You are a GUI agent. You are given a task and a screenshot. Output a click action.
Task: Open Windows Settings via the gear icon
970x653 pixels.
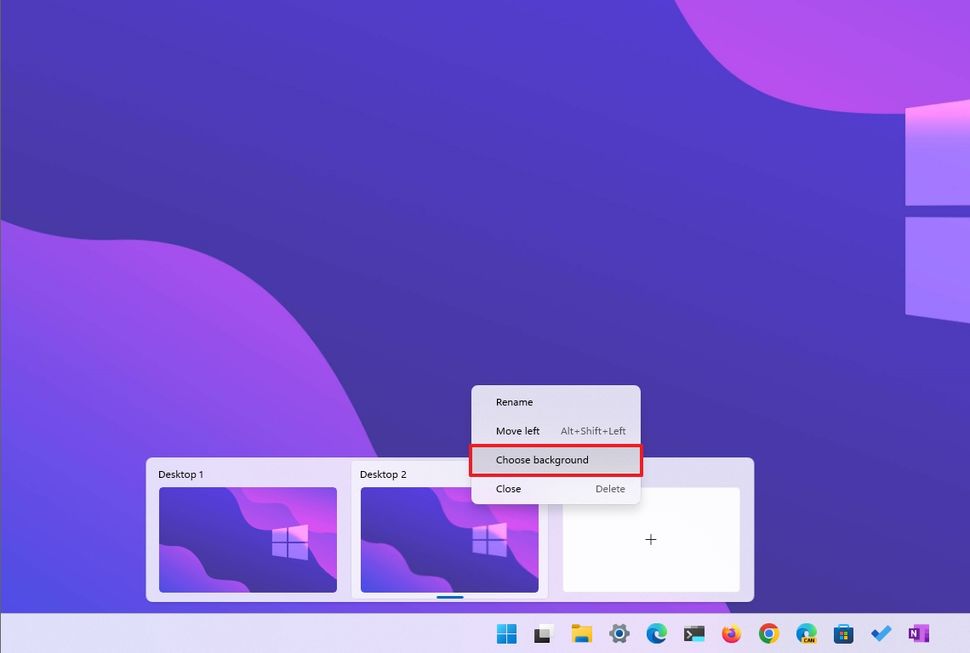click(x=619, y=633)
